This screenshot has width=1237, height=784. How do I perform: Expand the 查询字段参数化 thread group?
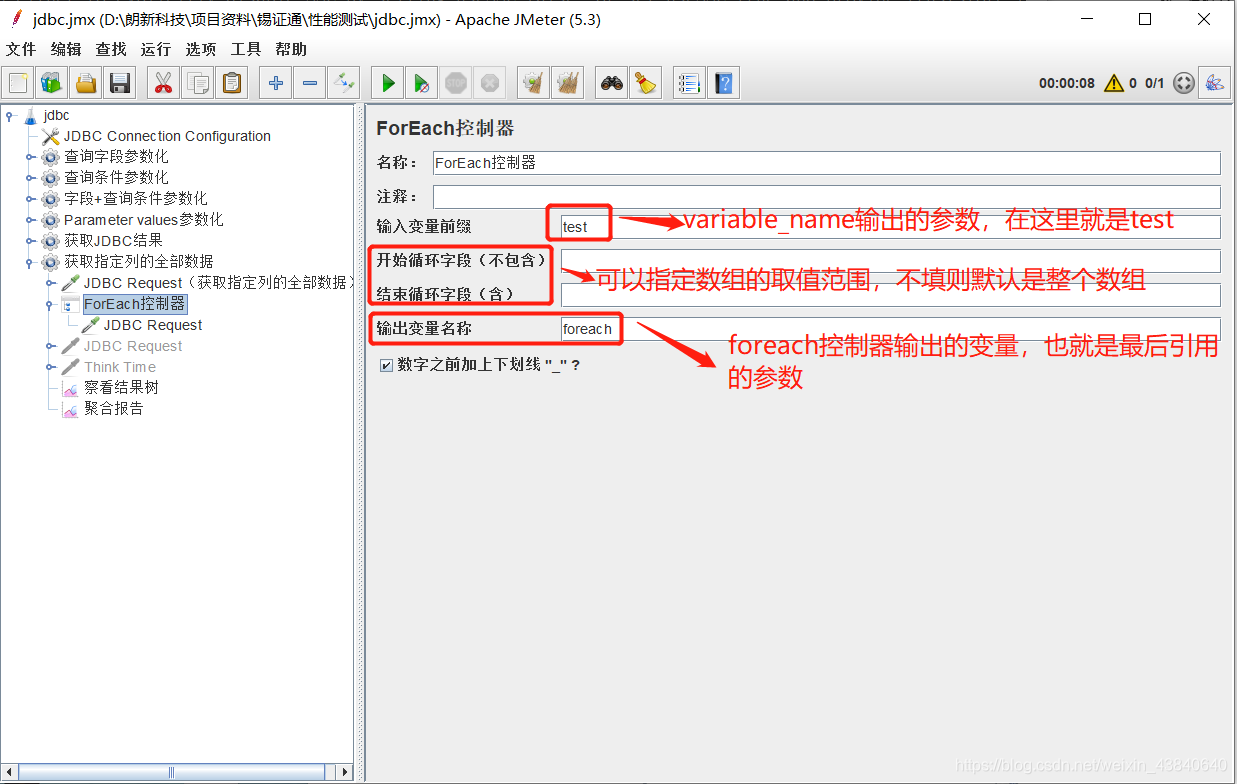point(30,157)
